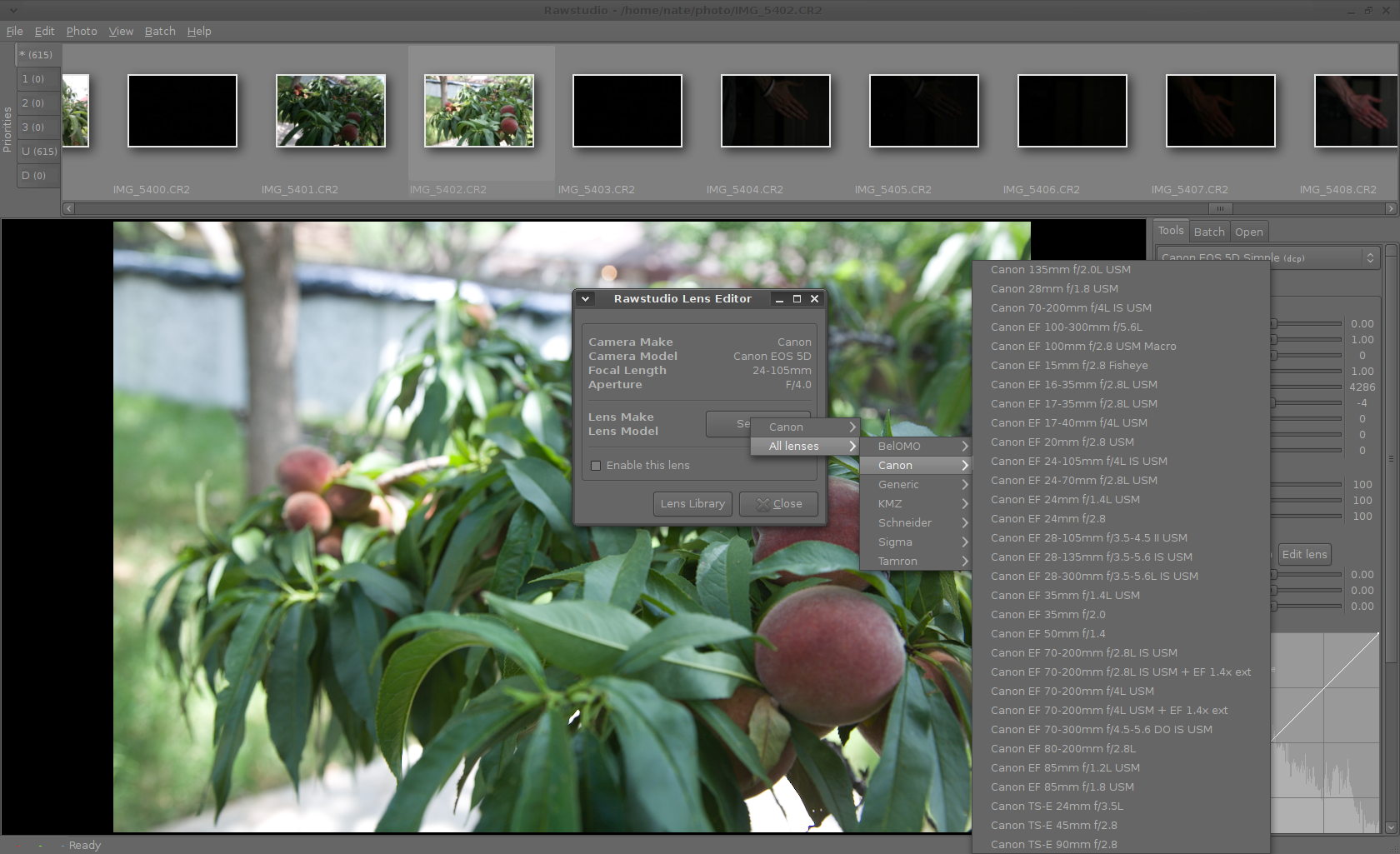Expand the BelOMO lens maker submenu
Viewport: 1400px width, 854px height.
click(916, 446)
